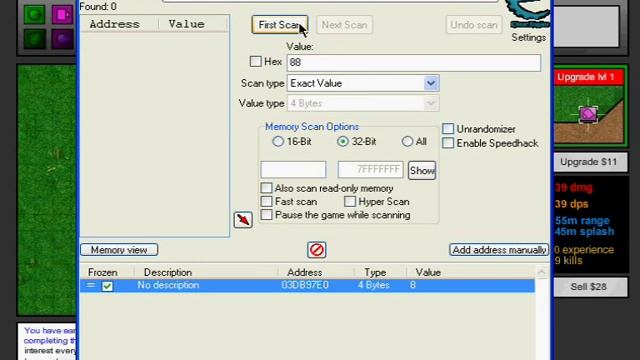Tick Enable Speedhack

(448, 143)
